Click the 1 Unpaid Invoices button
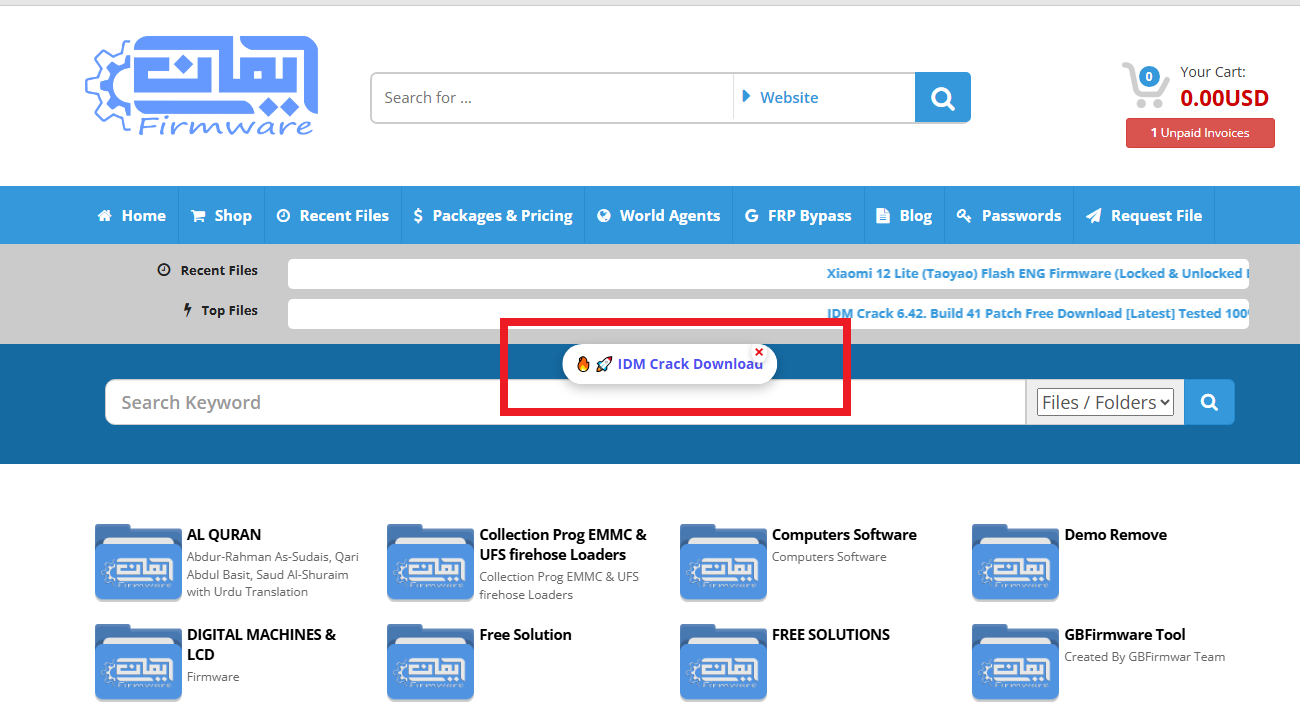1300x713 pixels. pyautogui.click(x=1200, y=133)
